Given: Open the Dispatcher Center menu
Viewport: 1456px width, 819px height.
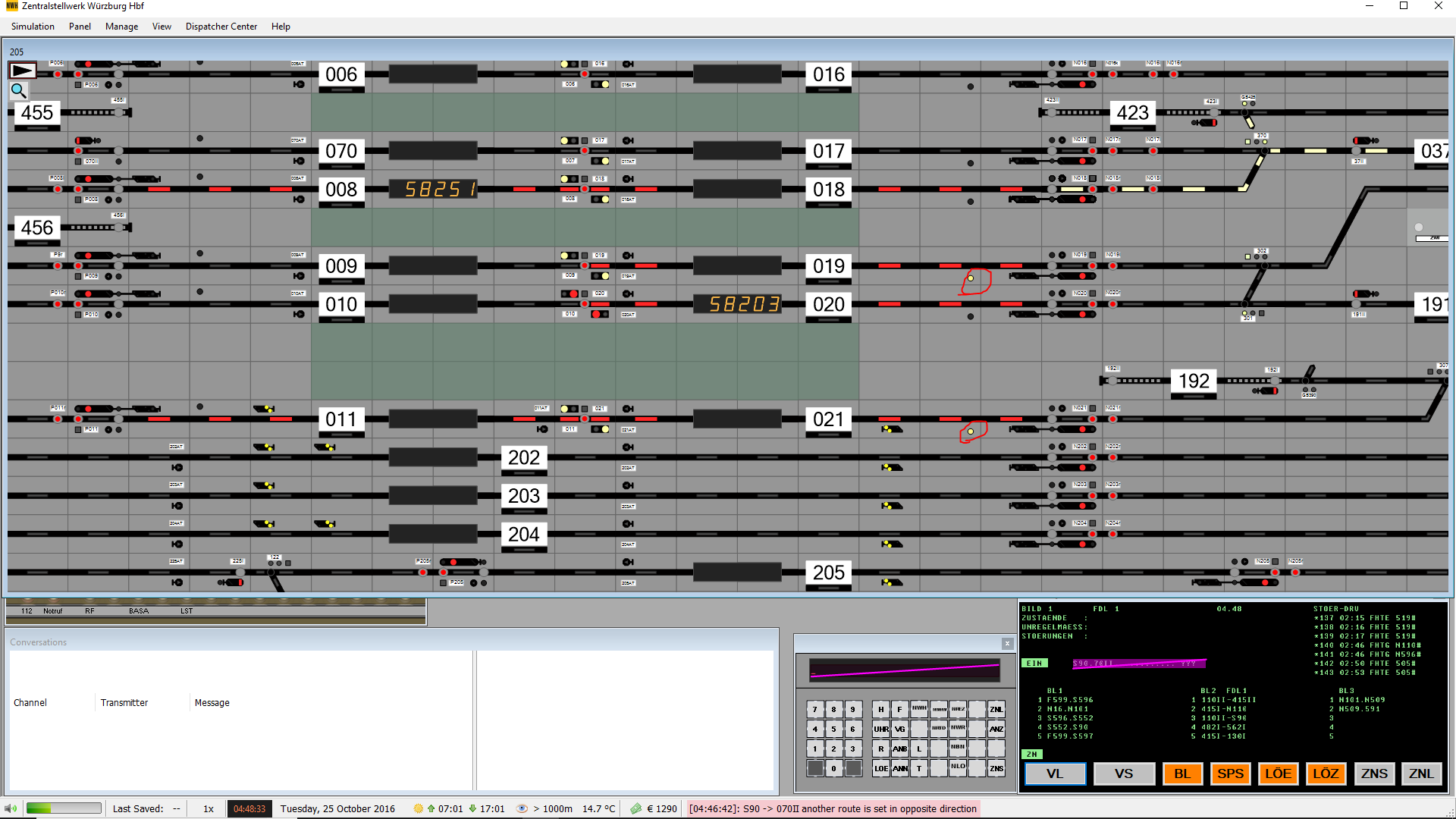Looking at the screenshot, I should click(221, 27).
